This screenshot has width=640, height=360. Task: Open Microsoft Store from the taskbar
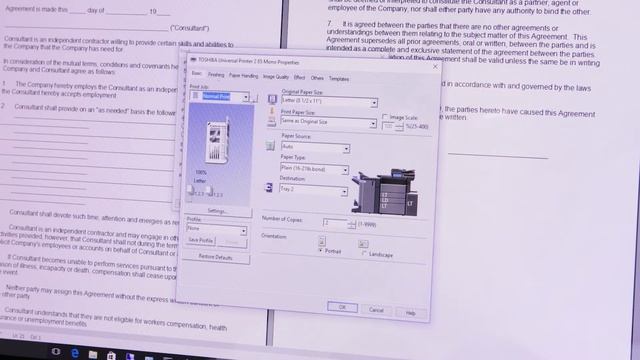(x=111, y=356)
